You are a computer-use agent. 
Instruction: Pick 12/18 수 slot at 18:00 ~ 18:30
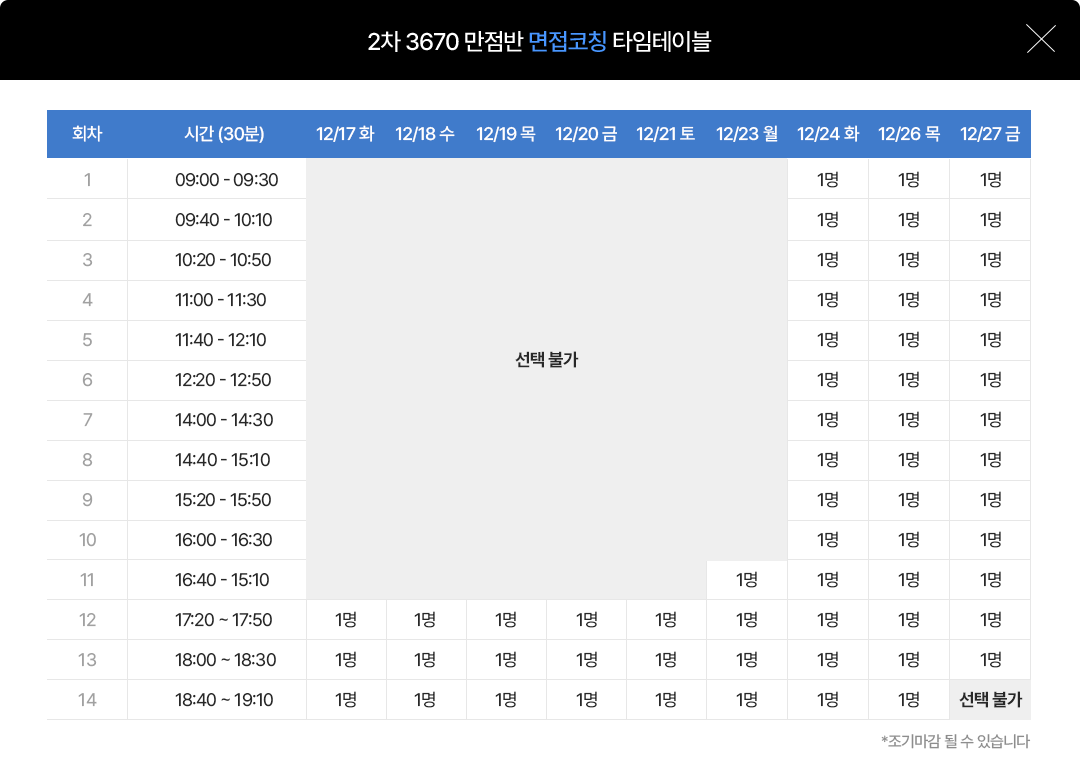click(426, 660)
